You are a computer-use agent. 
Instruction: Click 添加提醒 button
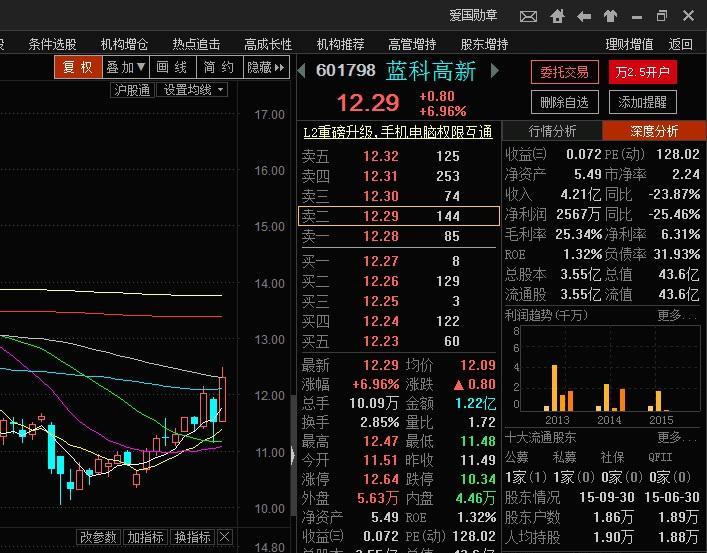(643, 102)
